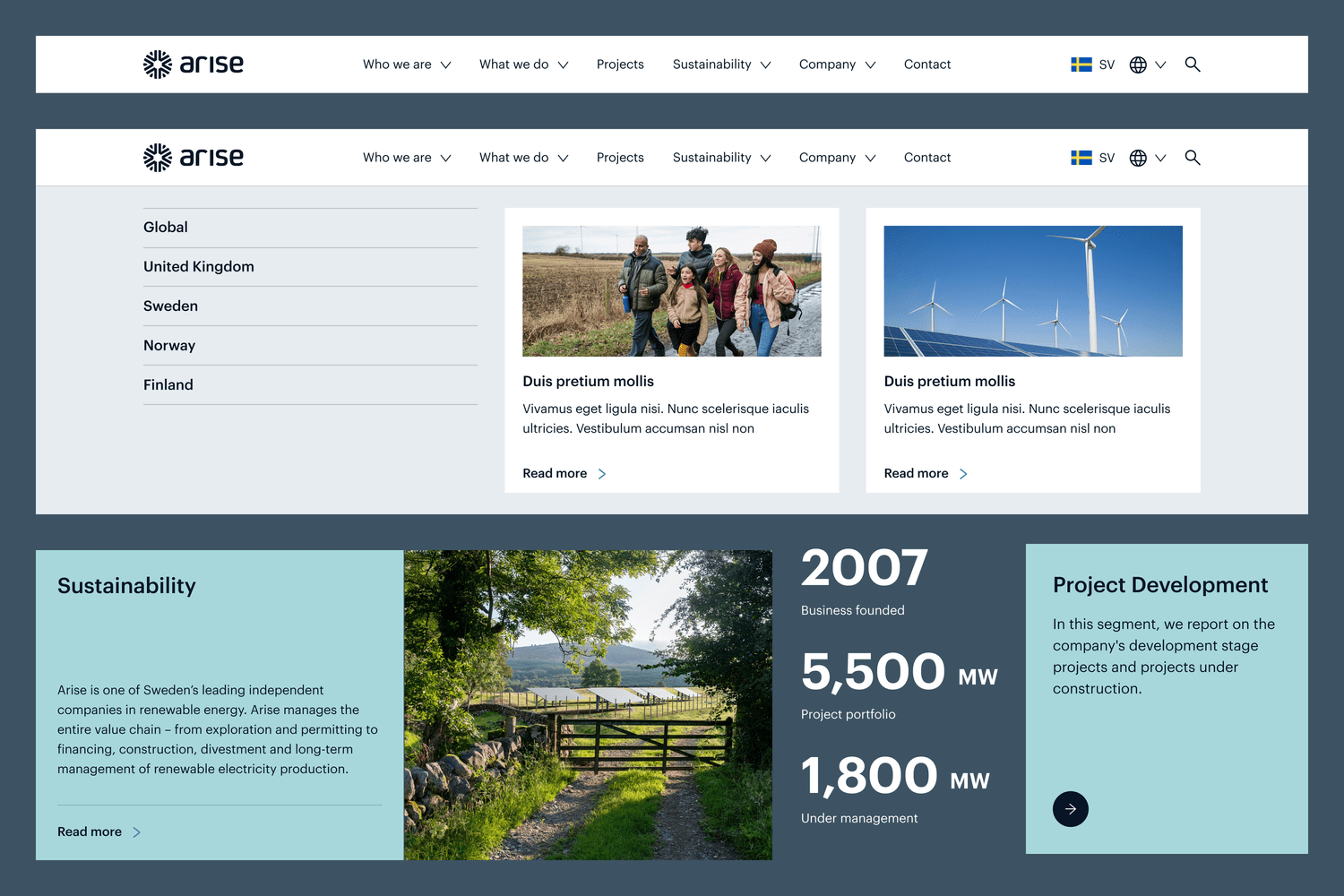Open Projects in the expanded header
1344x896 pixels.
pos(620,158)
